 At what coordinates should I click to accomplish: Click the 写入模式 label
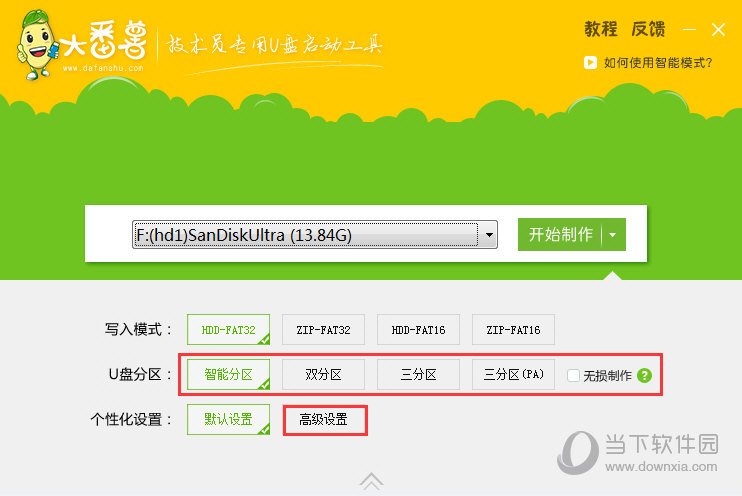[x=138, y=329]
